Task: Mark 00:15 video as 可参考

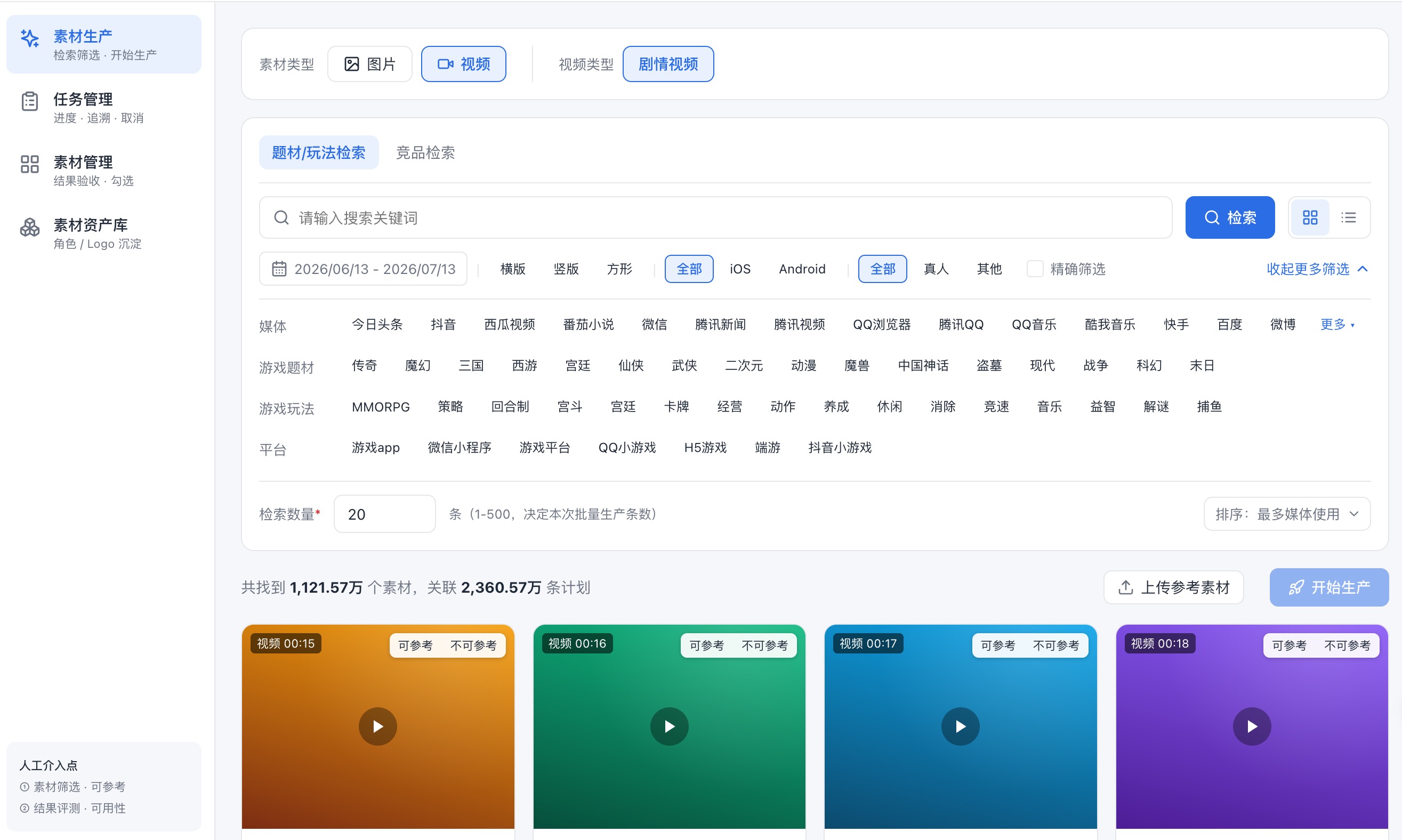Action: [415, 645]
